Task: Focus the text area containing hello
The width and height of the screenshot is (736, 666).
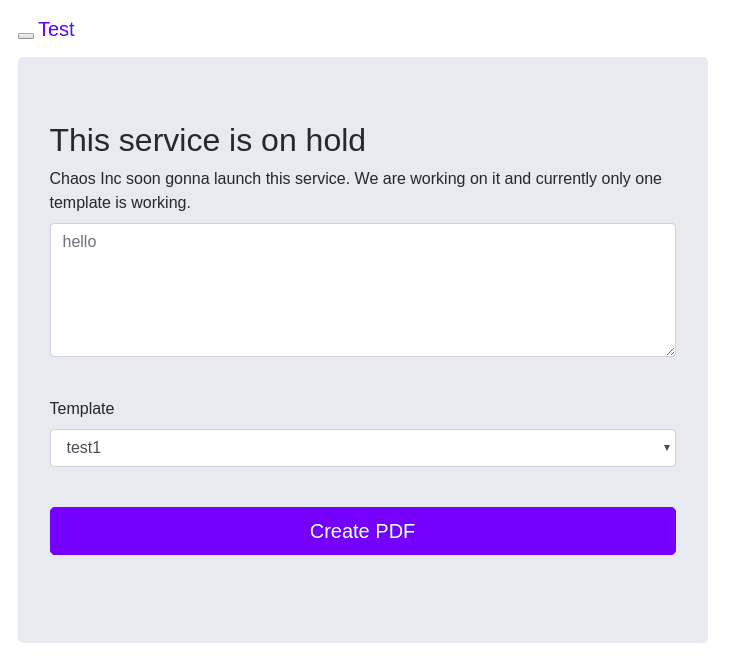Action: point(362,290)
